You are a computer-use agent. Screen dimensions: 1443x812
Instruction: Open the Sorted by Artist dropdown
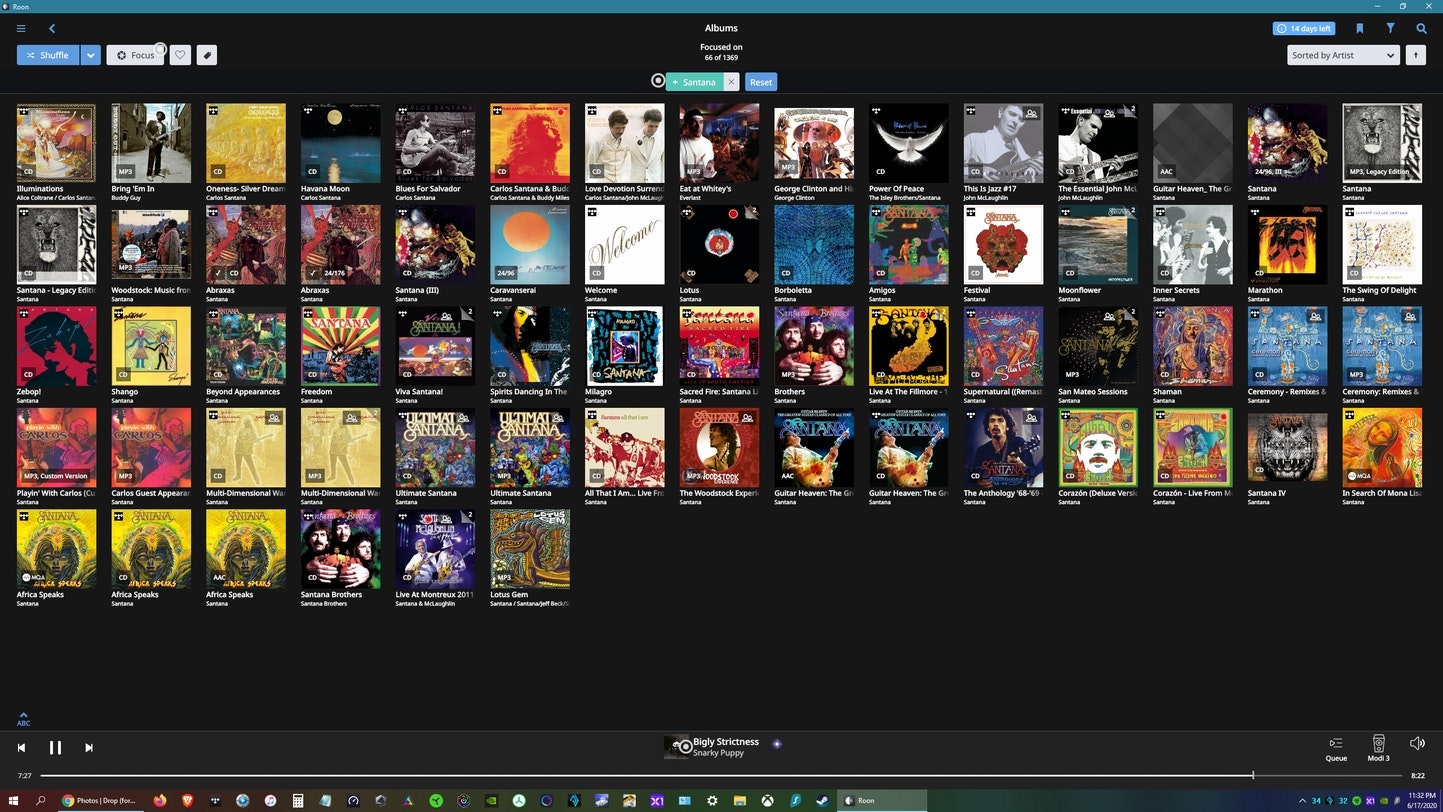(1342, 55)
